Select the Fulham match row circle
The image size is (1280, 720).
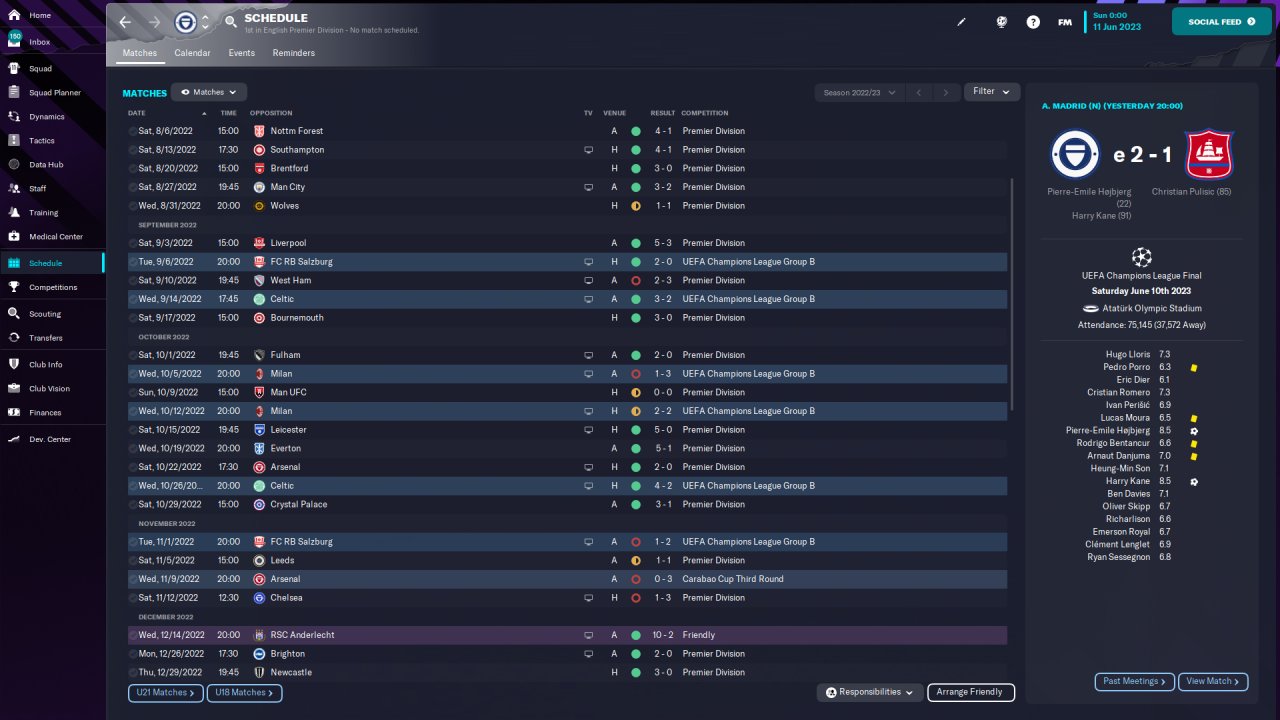pos(133,355)
